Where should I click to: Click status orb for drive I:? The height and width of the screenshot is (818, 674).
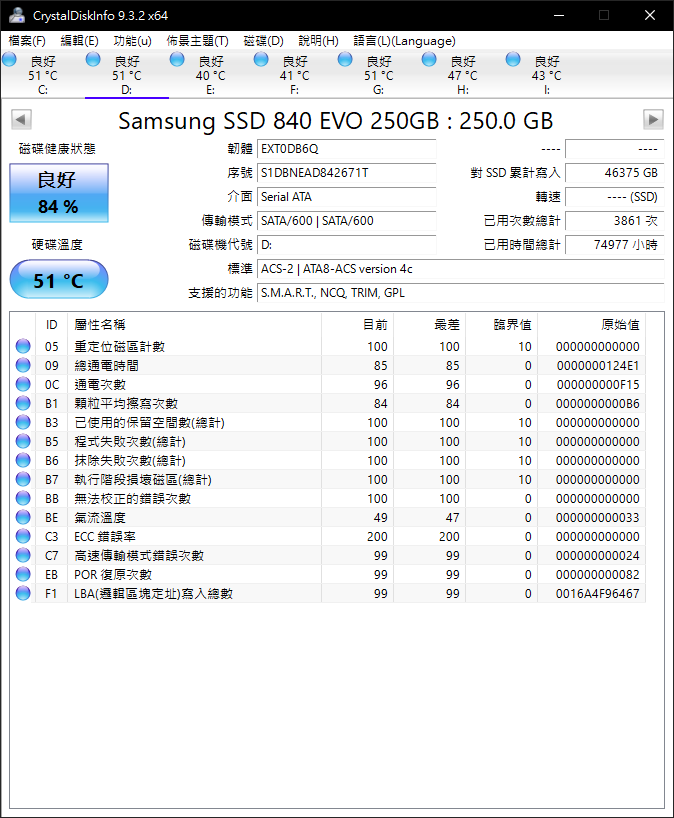coord(513,59)
